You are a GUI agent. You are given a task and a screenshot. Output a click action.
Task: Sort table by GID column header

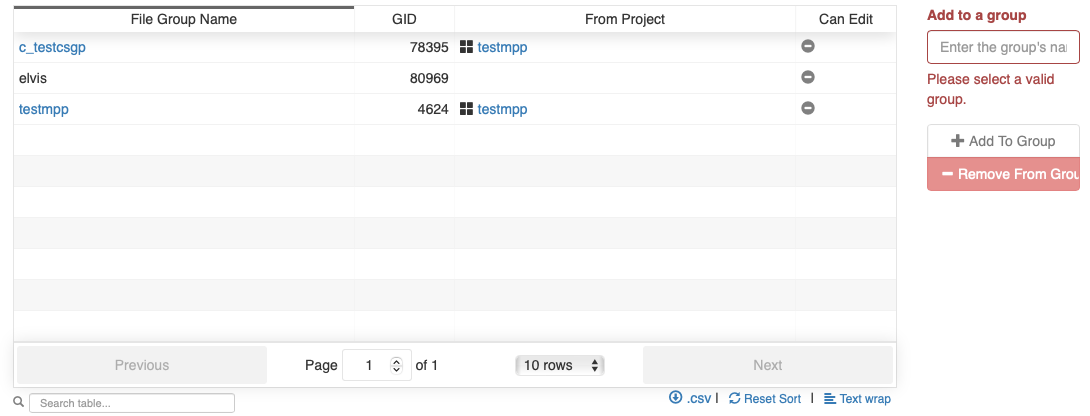404,19
